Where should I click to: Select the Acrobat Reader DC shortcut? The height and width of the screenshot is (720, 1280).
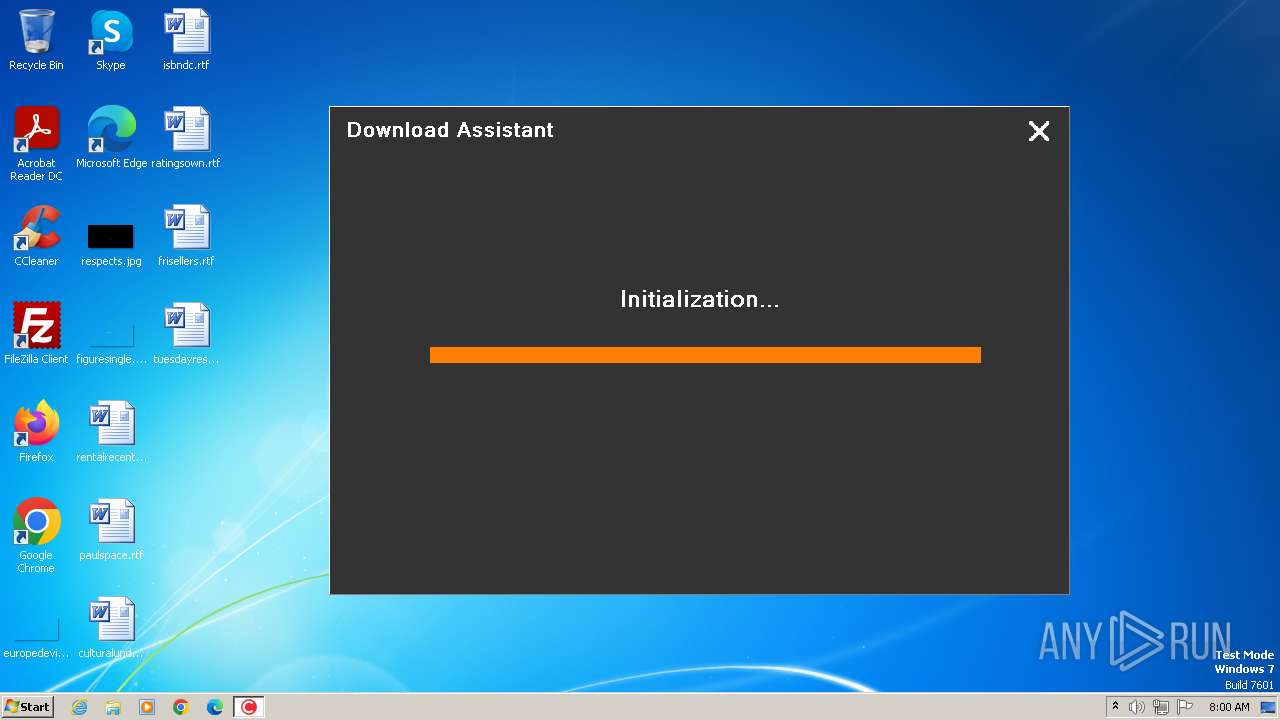tap(36, 144)
